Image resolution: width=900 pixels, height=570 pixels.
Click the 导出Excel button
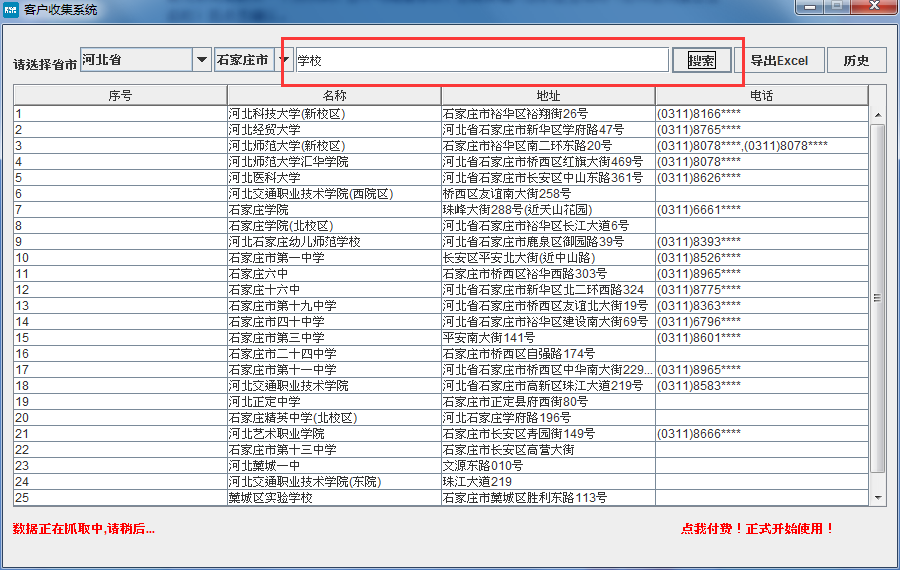pyautogui.click(x=779, y=60)
